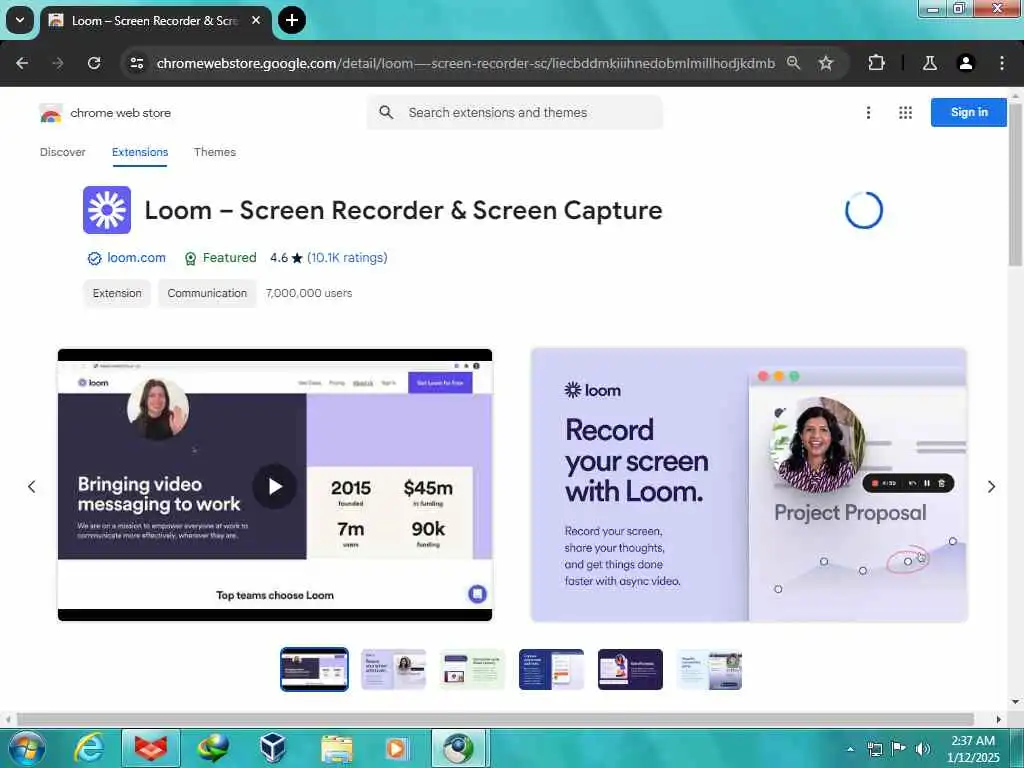Click the Action Center flag tray icon
This screenshot has height=768, width=1024.
[898, 749]
